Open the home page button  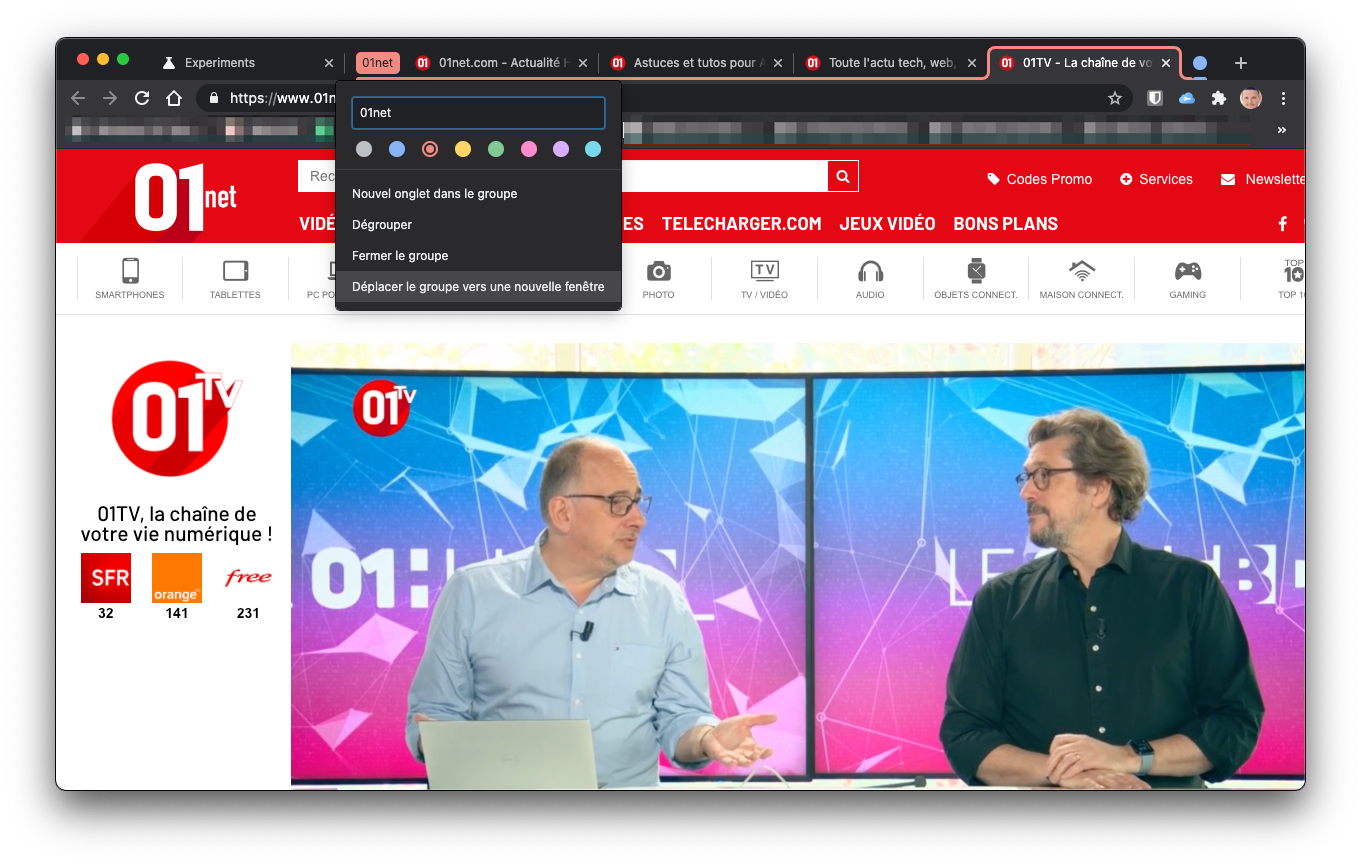click(x=174, y=98)
